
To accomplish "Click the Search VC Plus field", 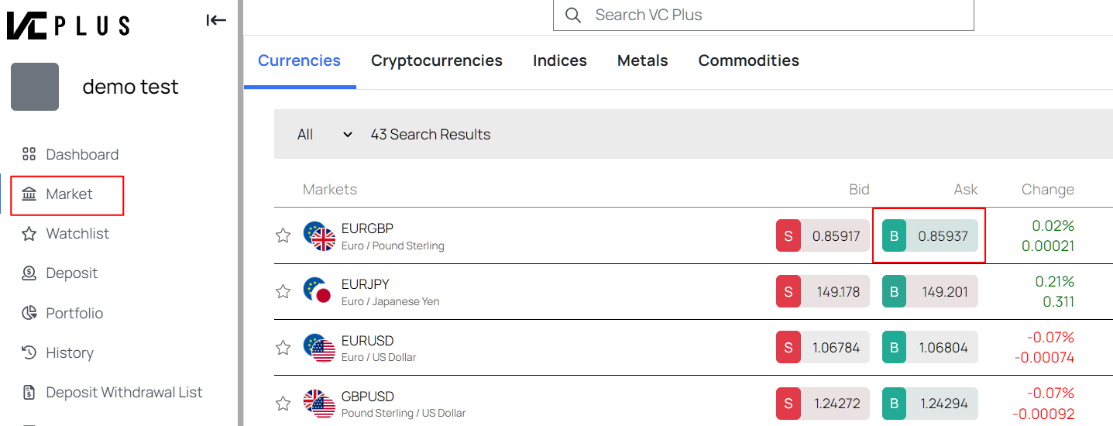I will pos(770,15).
